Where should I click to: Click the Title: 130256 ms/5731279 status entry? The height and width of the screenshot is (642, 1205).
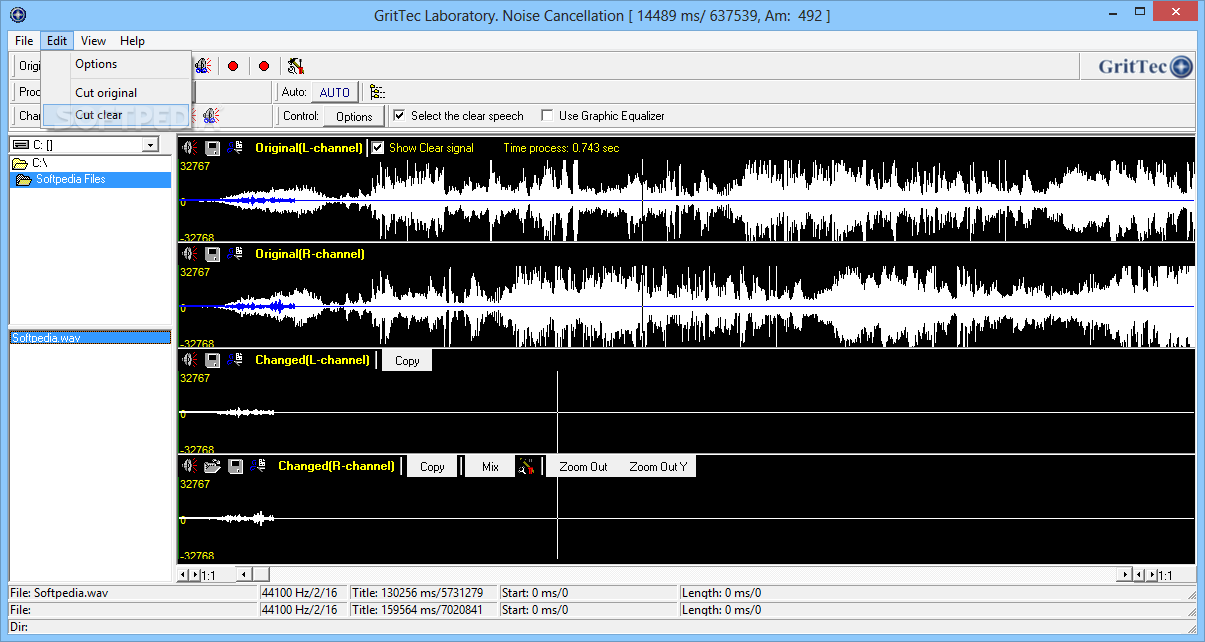[x=424, y=593]
